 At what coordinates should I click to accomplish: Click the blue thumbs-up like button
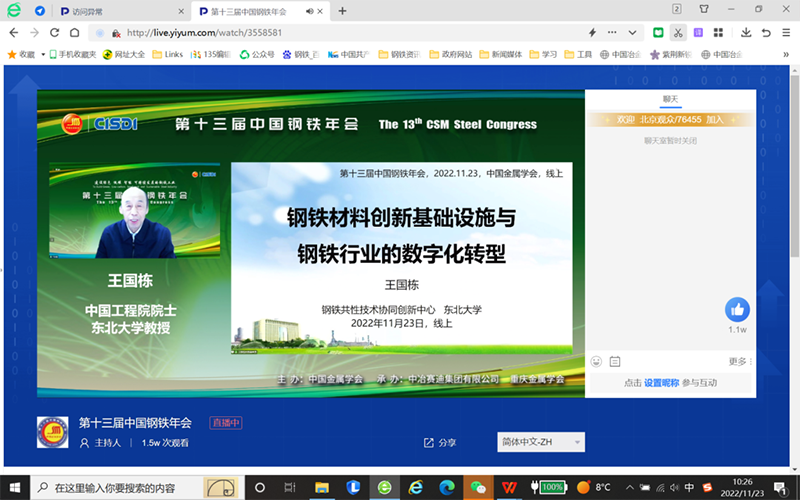[x=737, y=309]
